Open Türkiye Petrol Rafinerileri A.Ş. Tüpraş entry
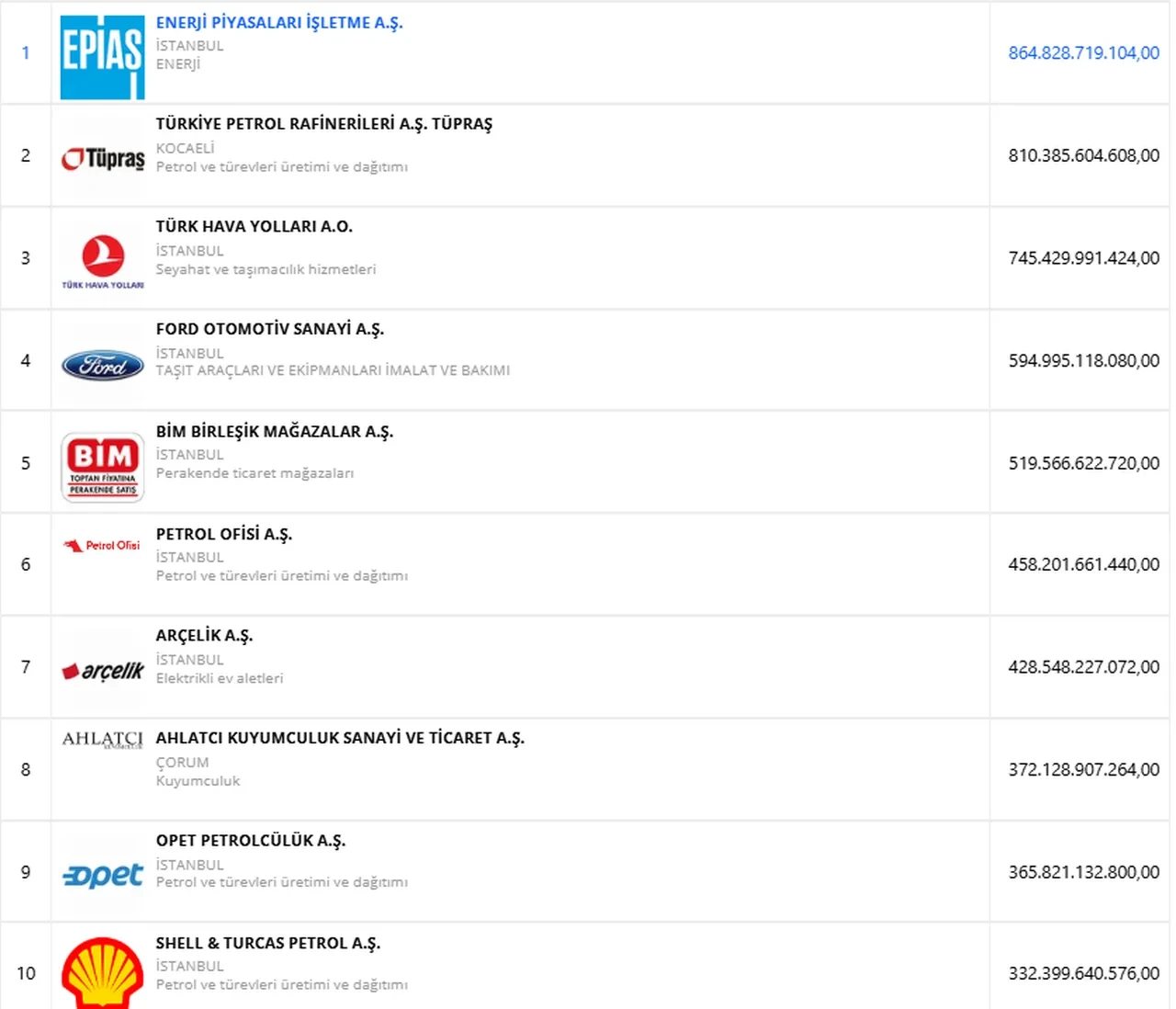Image resolution: width=1176 pixels, height=1009 pixels. pyautogui.click(x=323, y=124)
